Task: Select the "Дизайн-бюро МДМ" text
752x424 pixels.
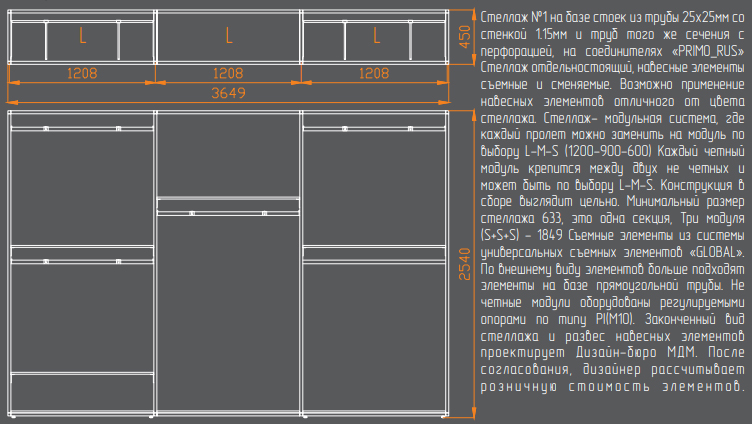Action: (628, 351)
